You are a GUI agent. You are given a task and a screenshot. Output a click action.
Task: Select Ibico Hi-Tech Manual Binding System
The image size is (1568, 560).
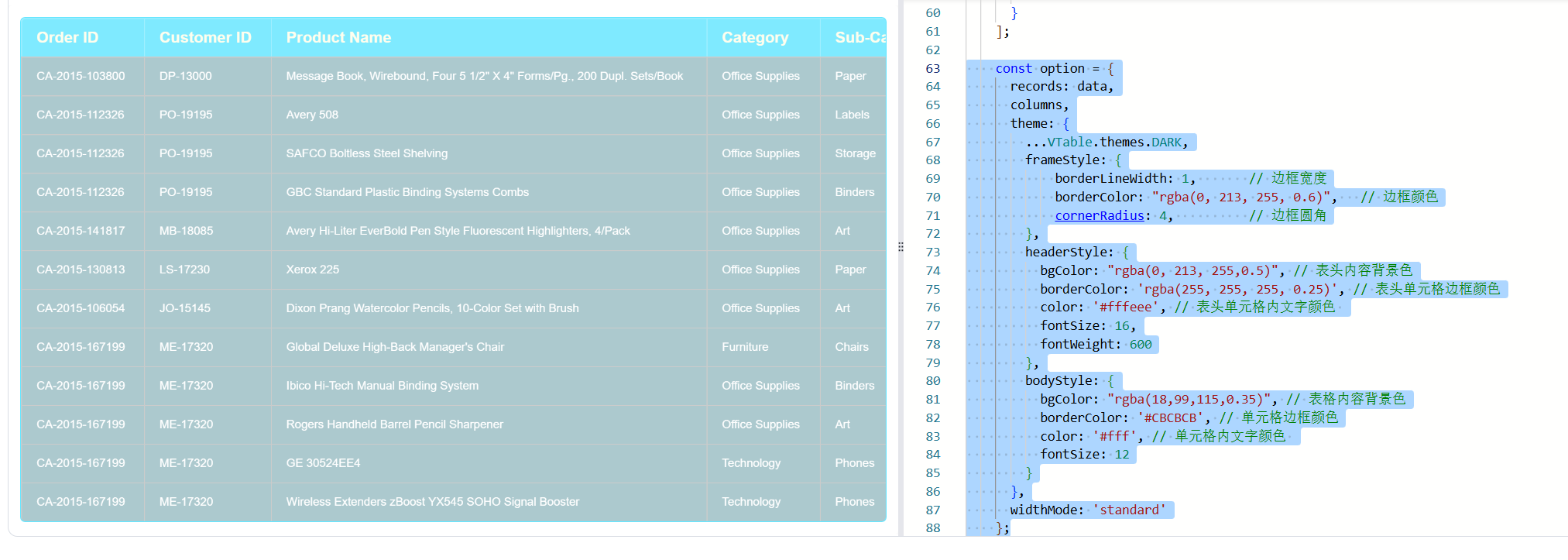tap(489, 386)
